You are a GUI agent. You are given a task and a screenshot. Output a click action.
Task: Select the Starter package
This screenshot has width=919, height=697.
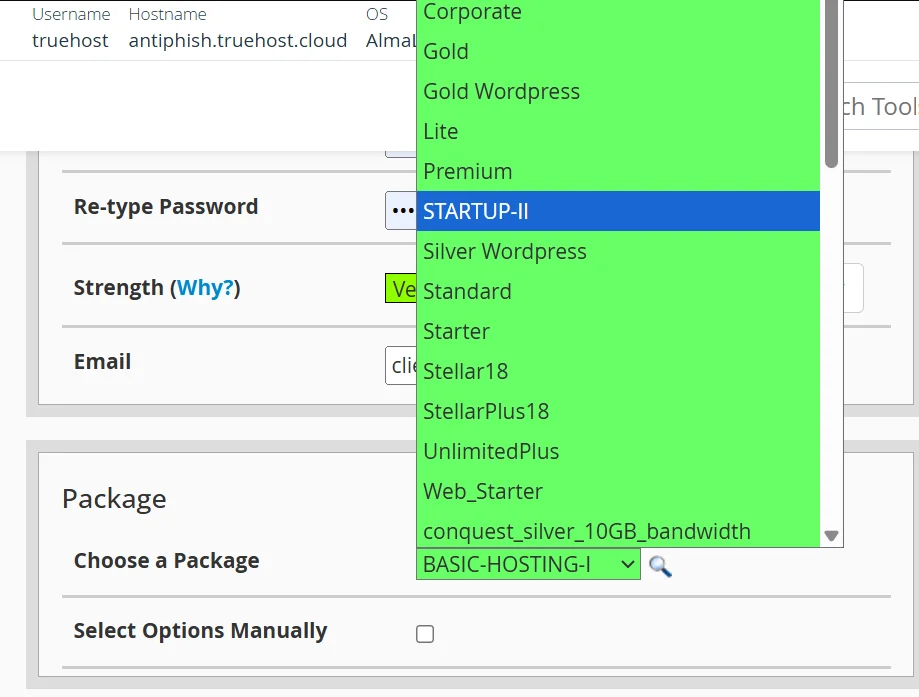617,331
